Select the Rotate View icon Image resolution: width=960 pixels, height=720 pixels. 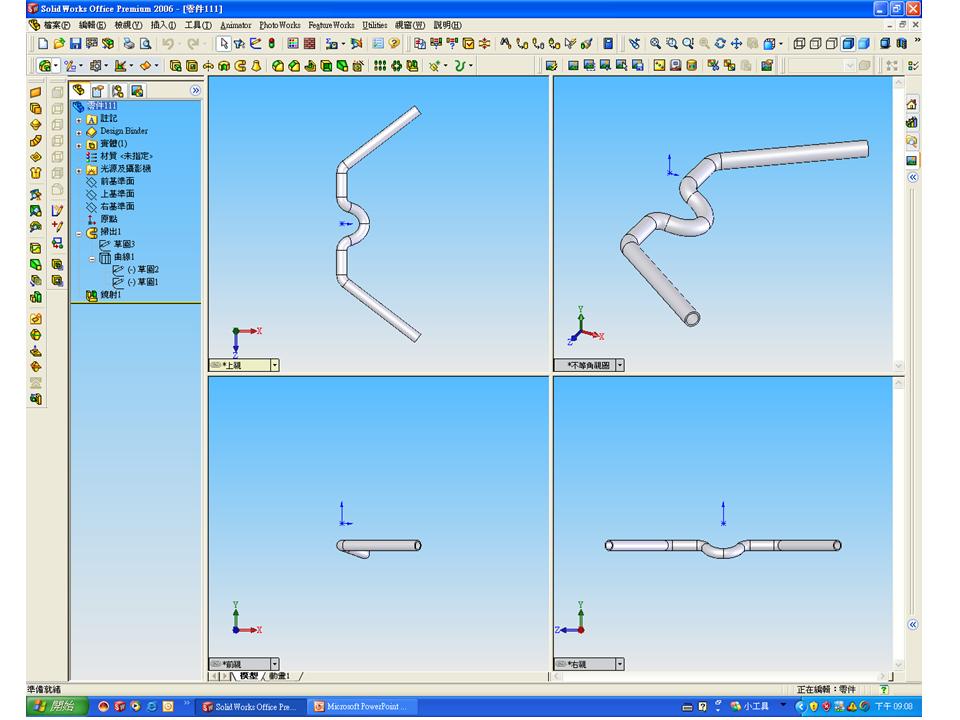(x=721, y=43)
